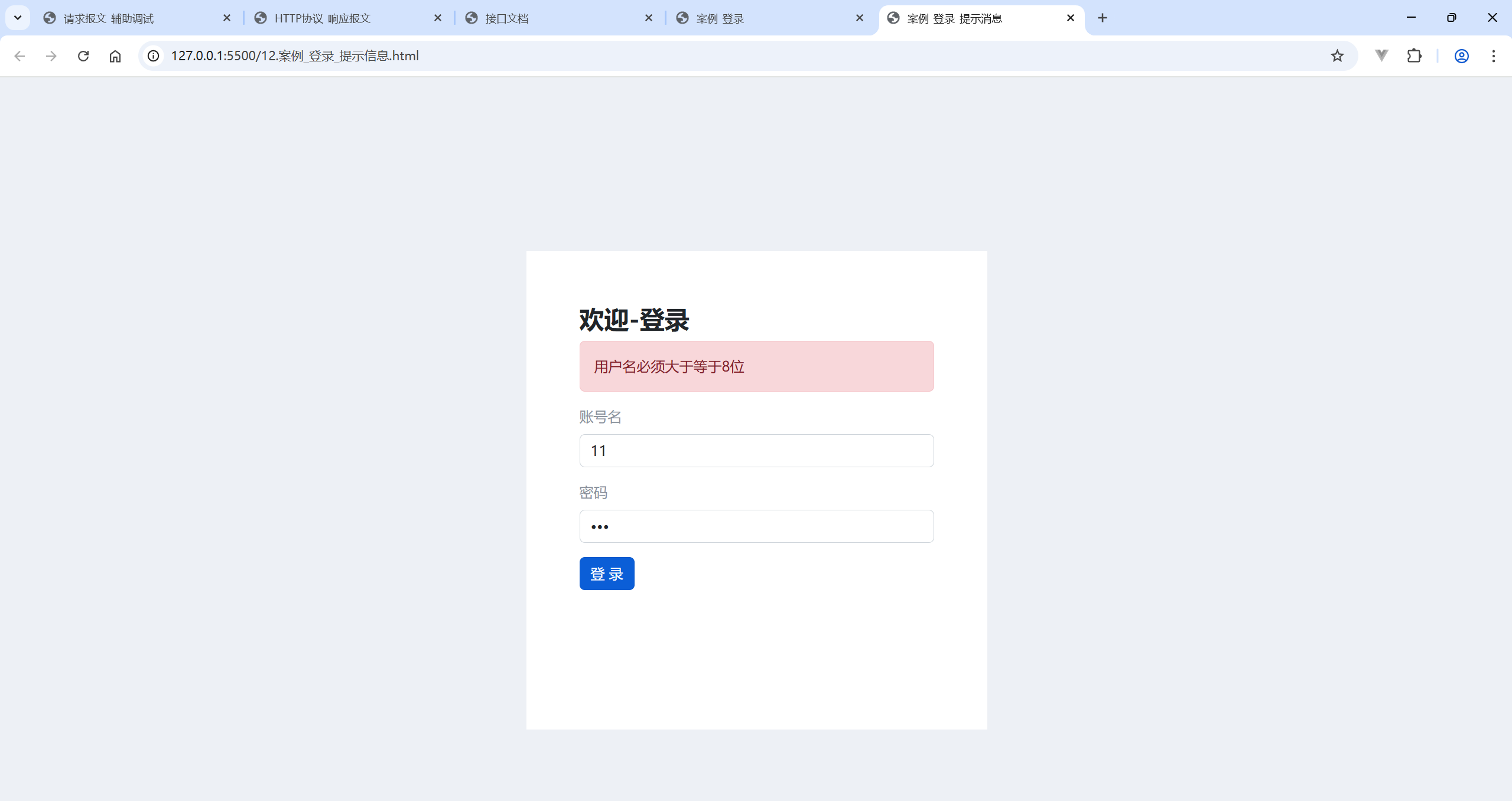Open the three-dot Chrome menu
1512x801 pixels.
point(1493,56)
